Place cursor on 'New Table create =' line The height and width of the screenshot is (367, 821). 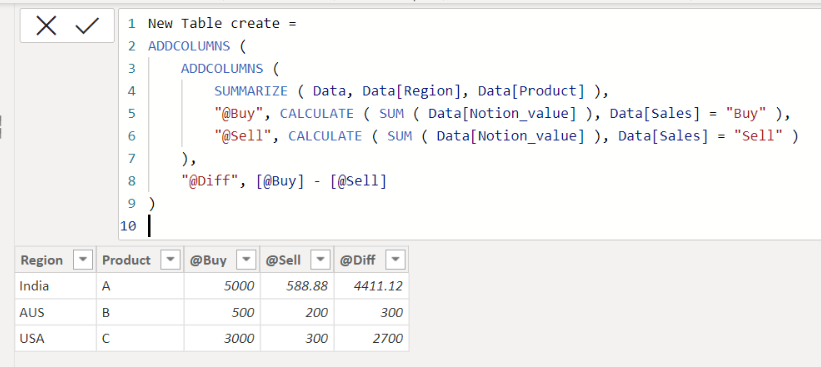(x=223, y=24)
